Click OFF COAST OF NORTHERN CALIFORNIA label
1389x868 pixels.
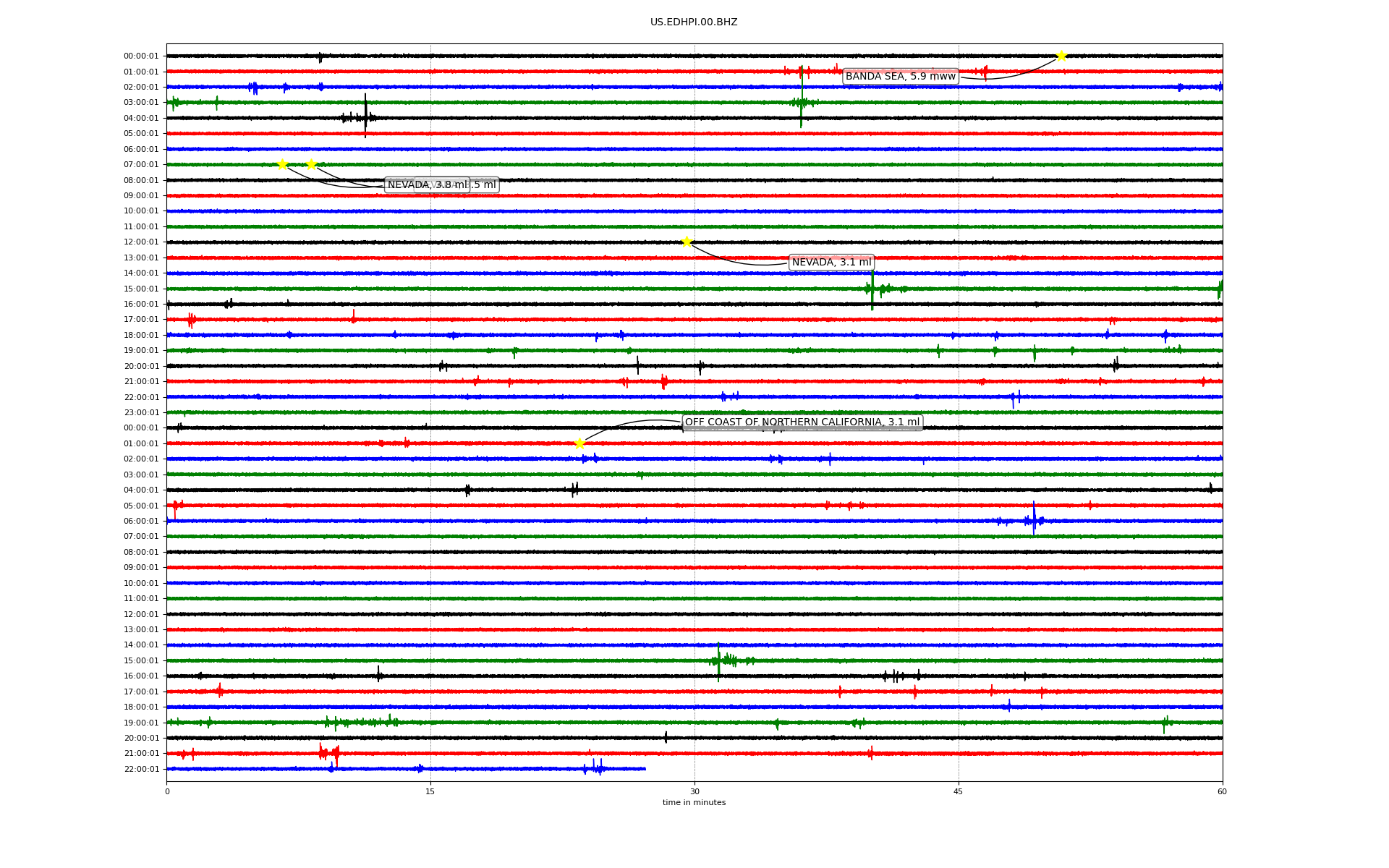[802, 422]
